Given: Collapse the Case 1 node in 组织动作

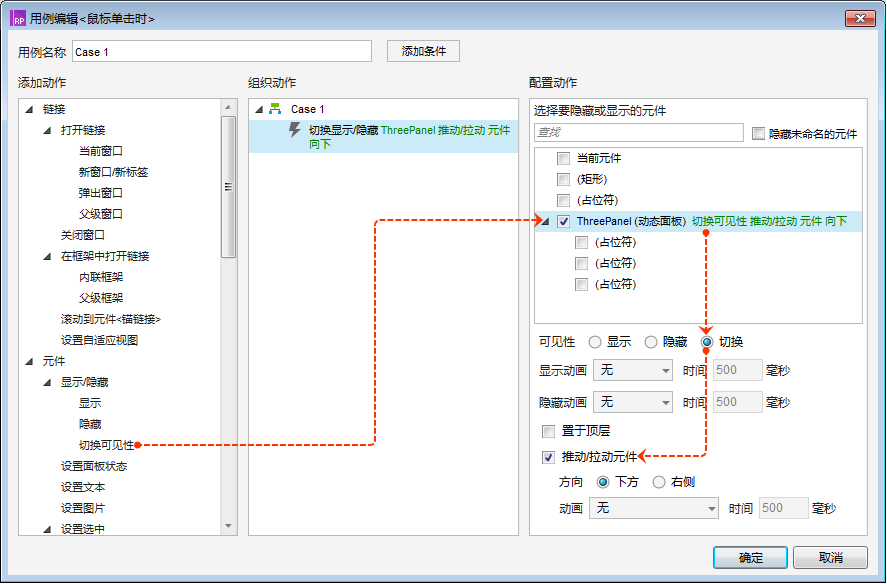Looking at the screenshot, I should (259, 109).
